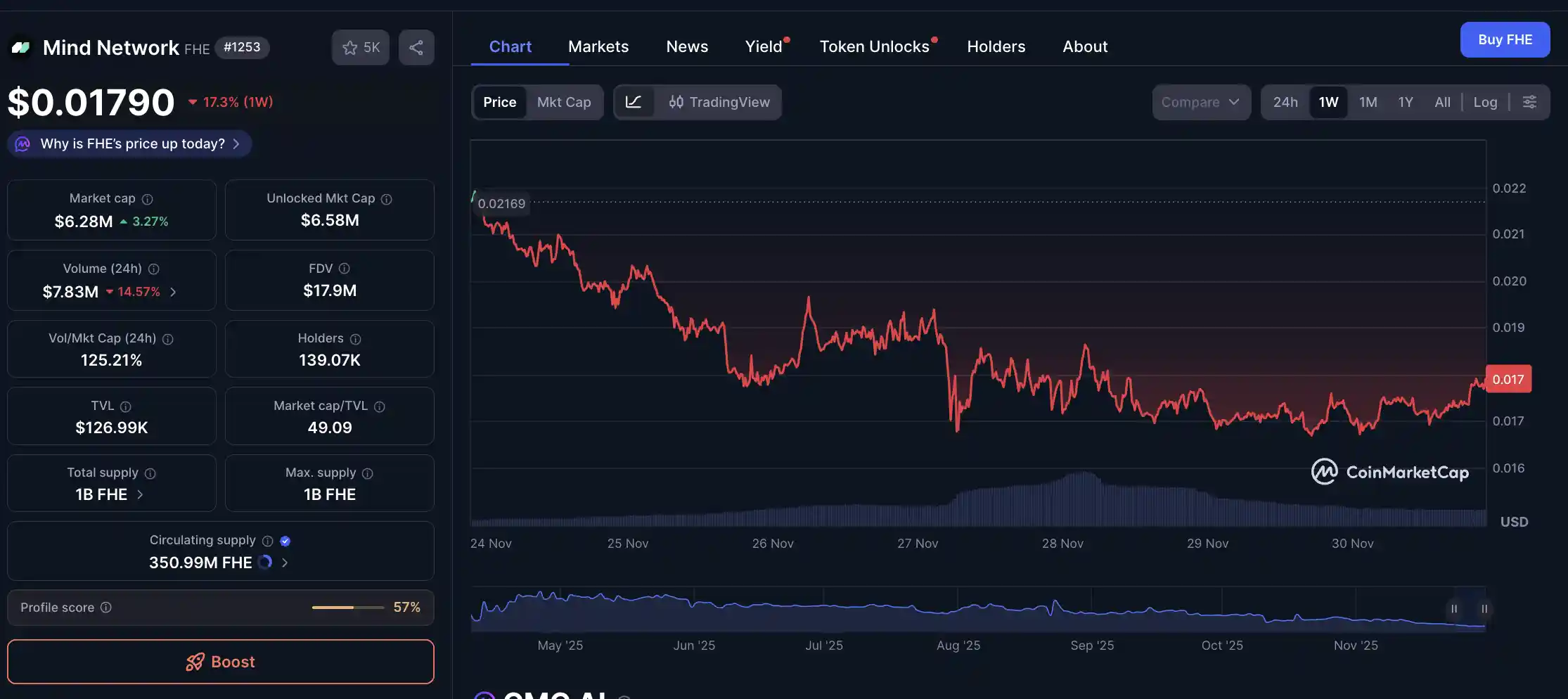Select the line chart icon
1568x699 pixels.
pos(634,102)
